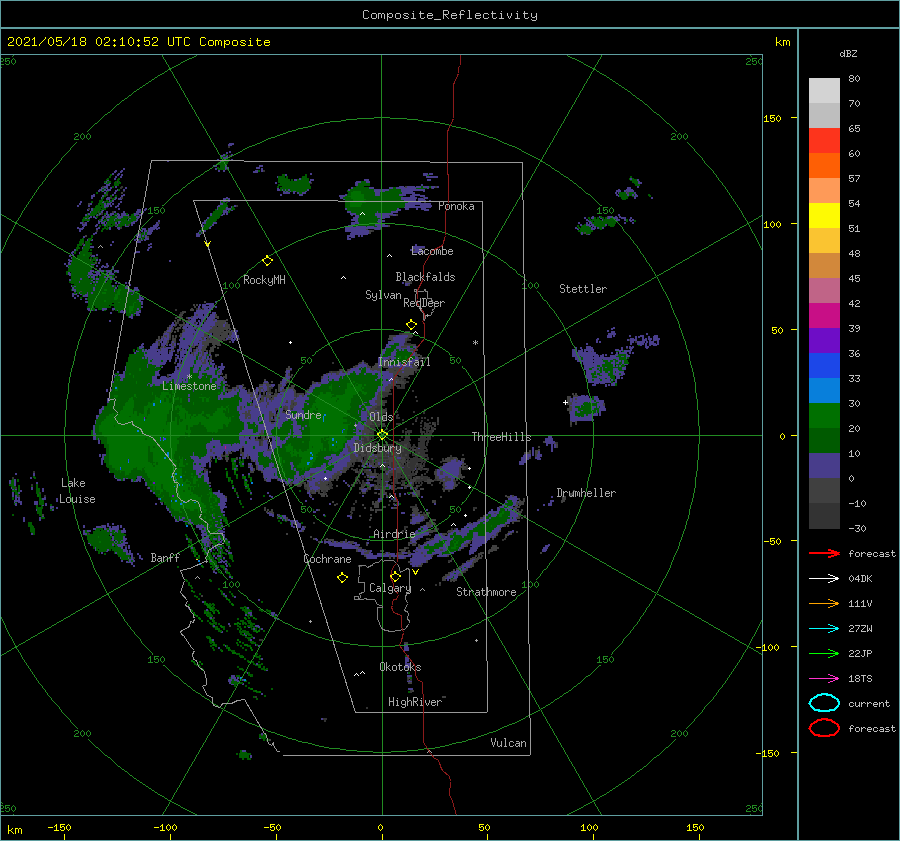Click the pink swatch below 45 dBZ
The width and height of the screenshot is (900, 841).
pyautogui.click(x=824, y=291)
